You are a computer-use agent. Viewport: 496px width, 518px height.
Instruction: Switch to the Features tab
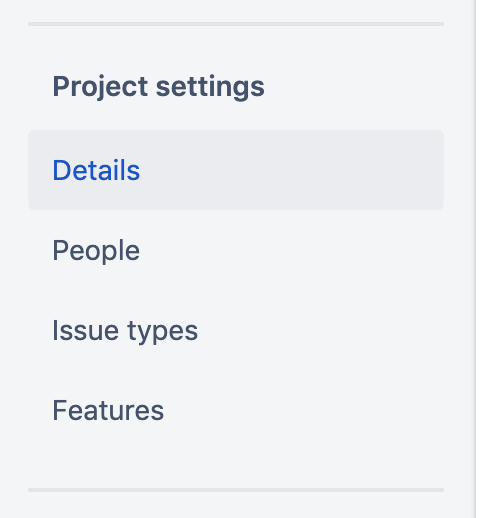pos(236,410)
